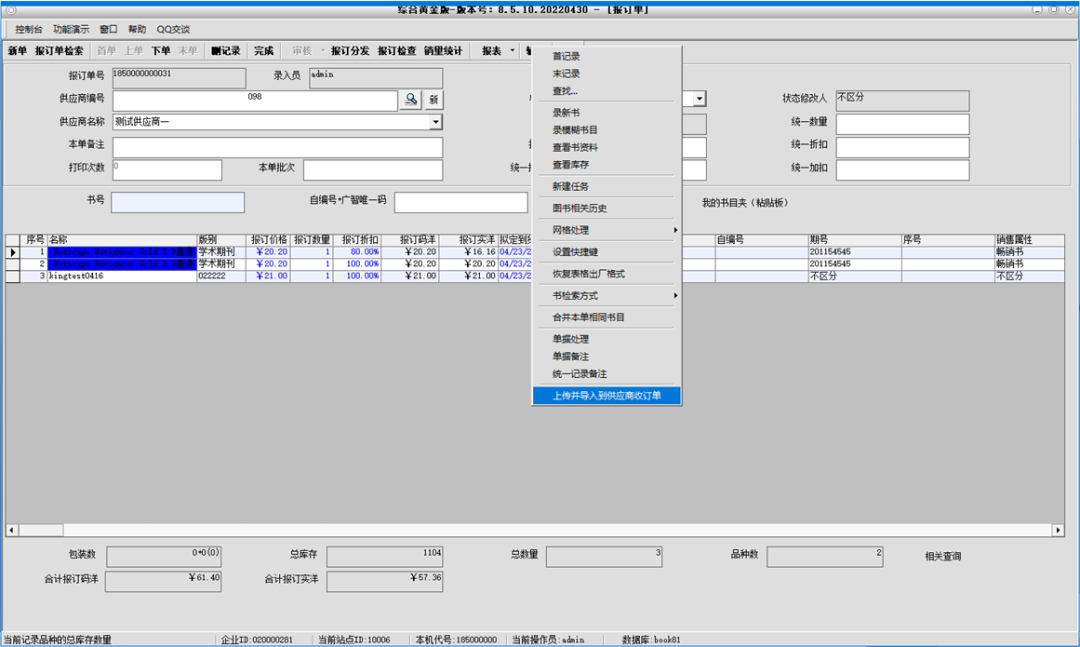Click 上传并导入到供应商收订单 menu entry
1080x647 pixels.
607,396
